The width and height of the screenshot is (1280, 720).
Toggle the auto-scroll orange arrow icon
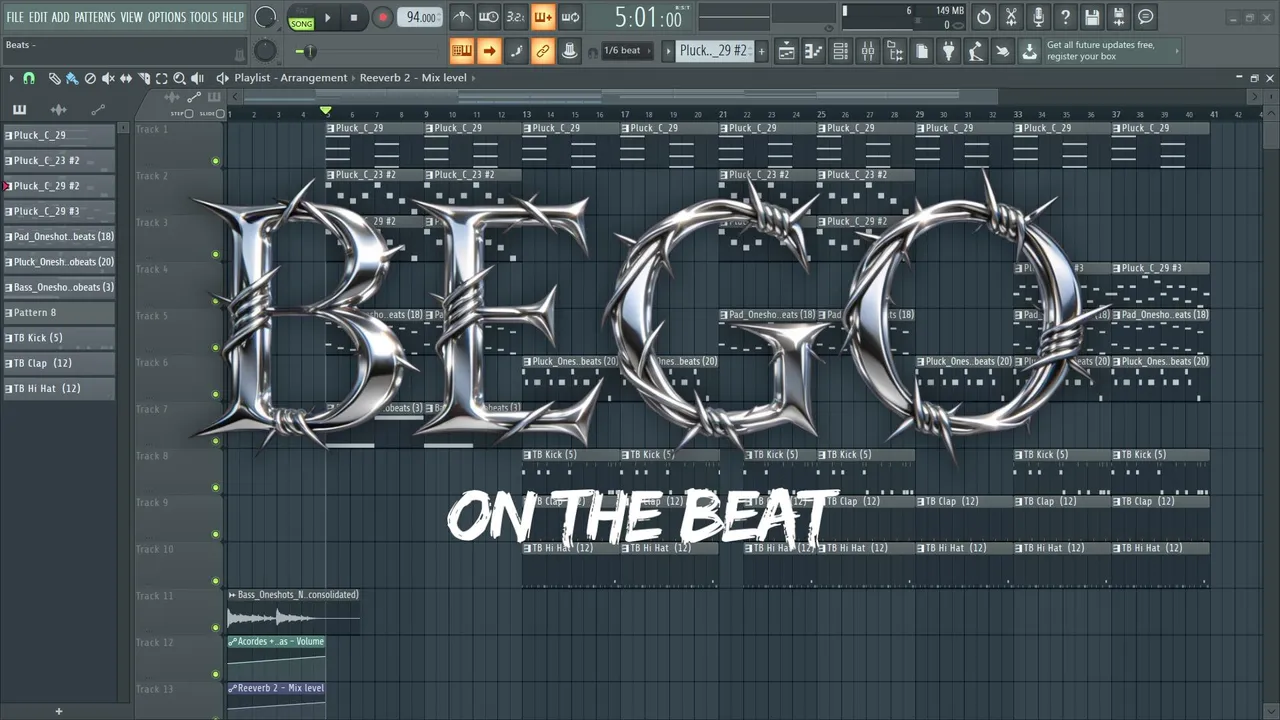pyautogui.click(x=489, y=51)
